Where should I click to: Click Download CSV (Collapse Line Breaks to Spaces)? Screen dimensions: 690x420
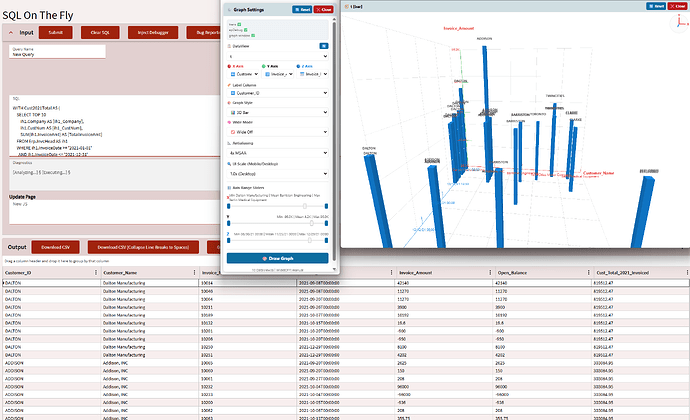coord(143,247)
